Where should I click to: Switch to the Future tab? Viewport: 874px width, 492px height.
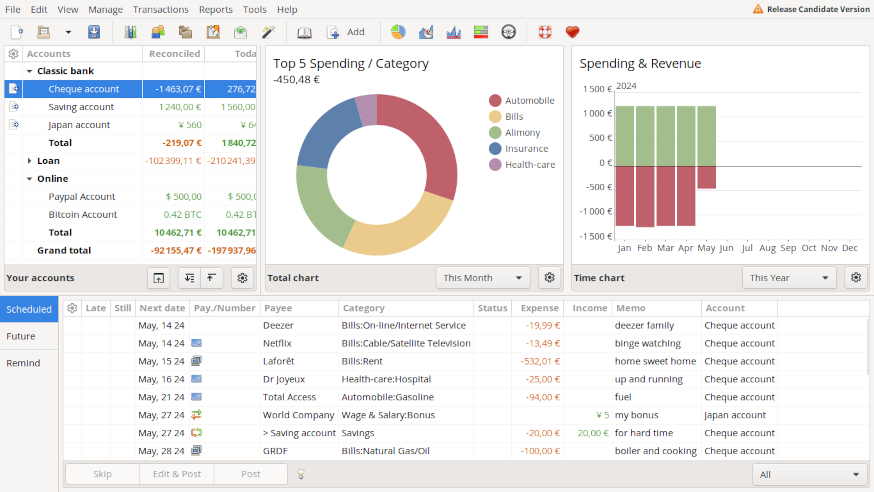[21, 336]
